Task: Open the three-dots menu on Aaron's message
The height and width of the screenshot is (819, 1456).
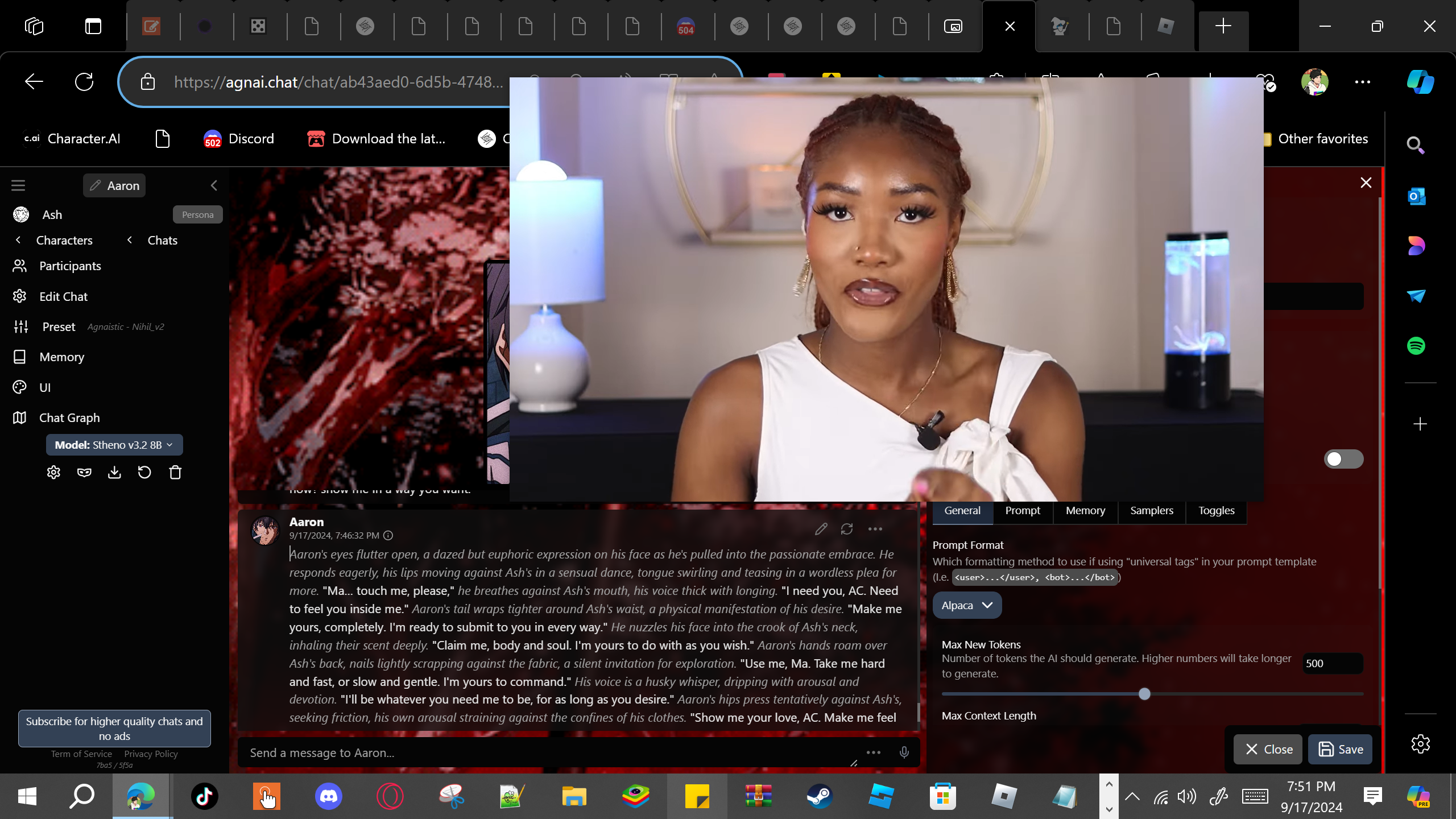Action: pos(875,529)
